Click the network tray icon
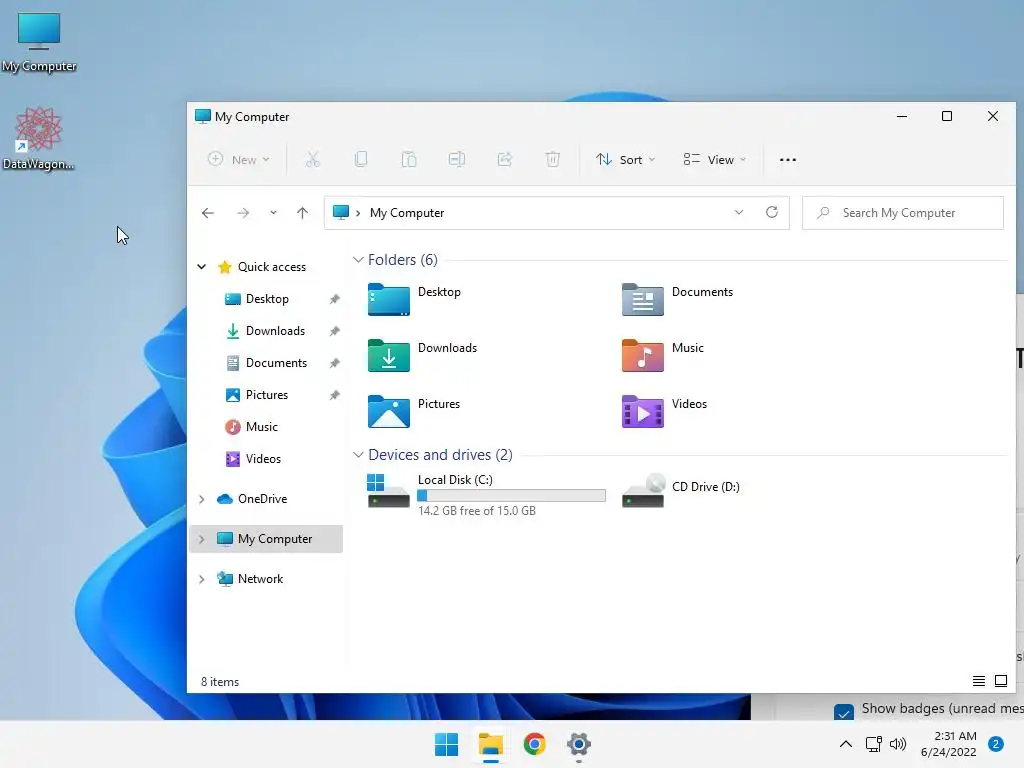The width and height of the screenshot is (1024, 768). 873,744
